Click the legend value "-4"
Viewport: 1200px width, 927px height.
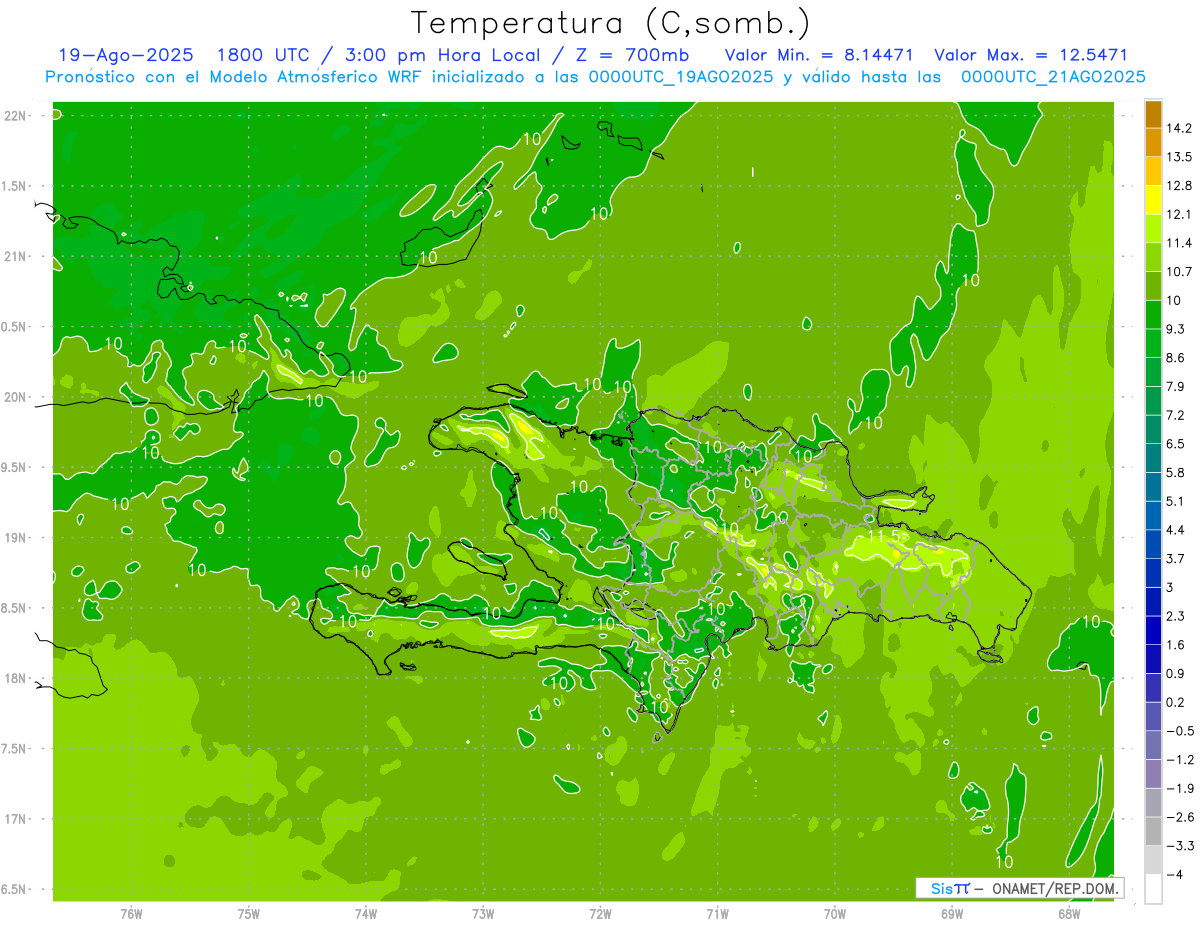pos(1174,874)
